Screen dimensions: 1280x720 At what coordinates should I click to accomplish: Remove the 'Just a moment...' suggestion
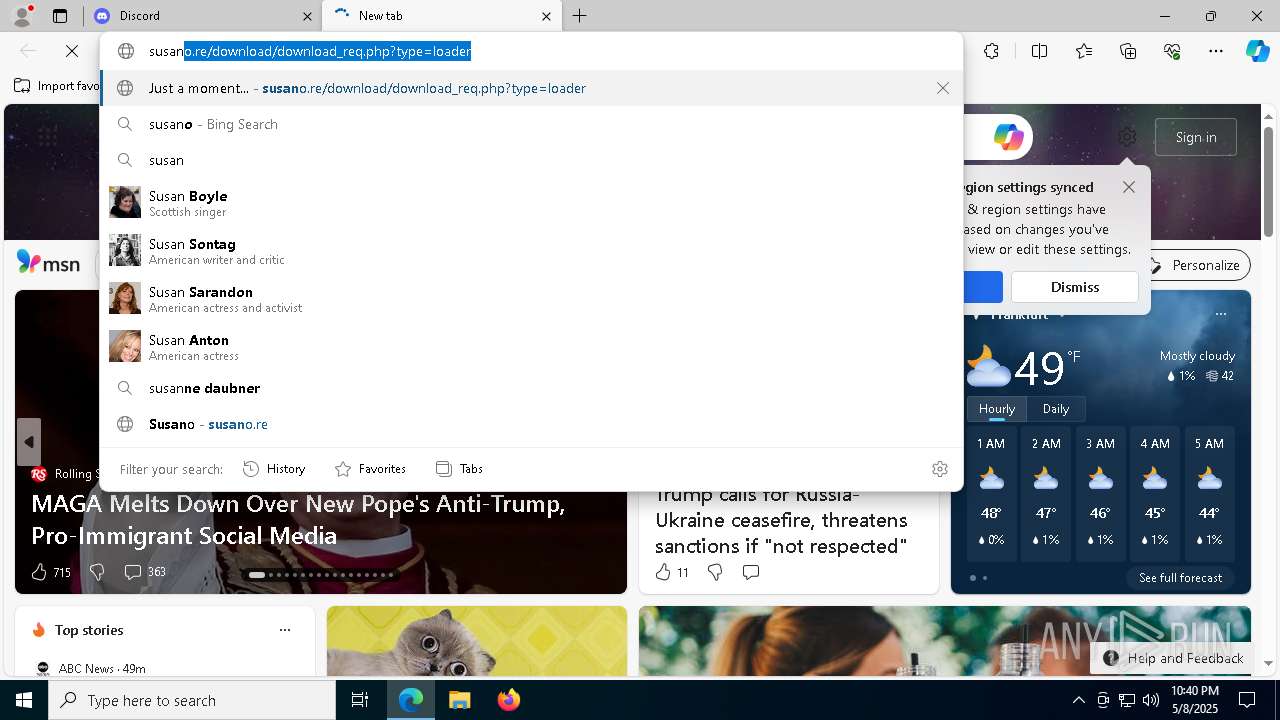(x=943, y=88)
